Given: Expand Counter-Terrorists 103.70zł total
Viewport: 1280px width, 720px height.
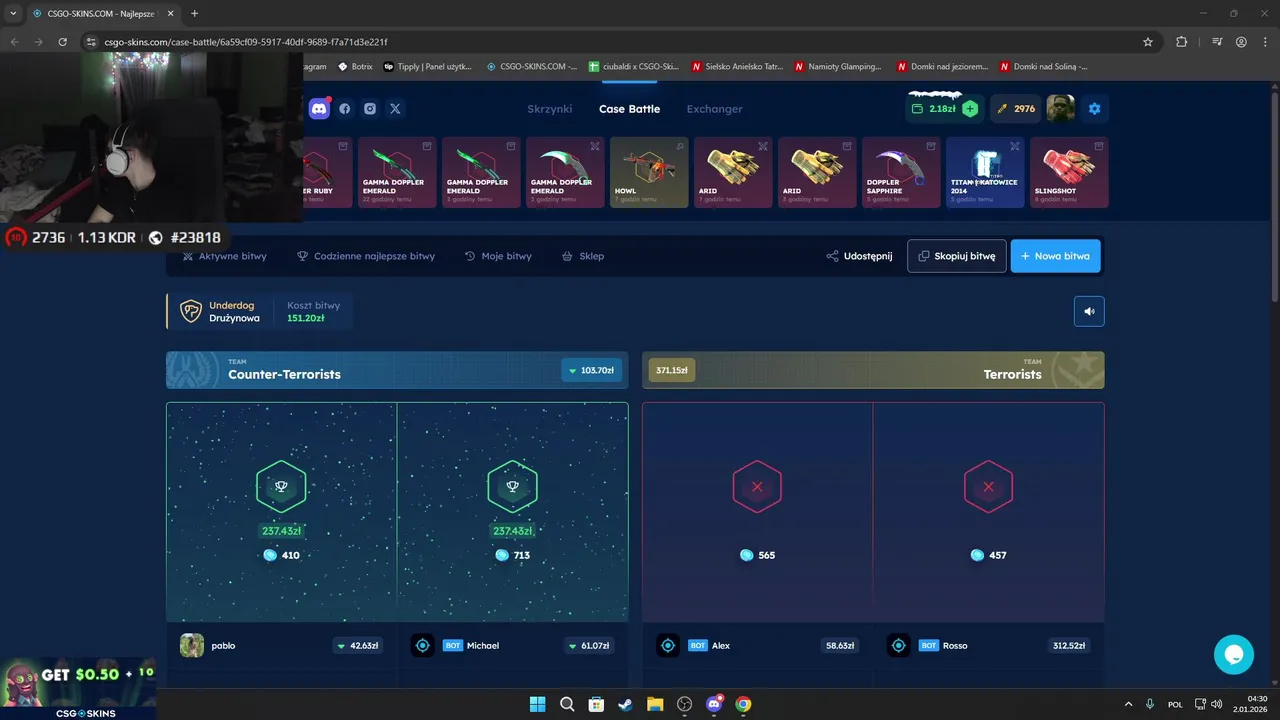Looking at the screenshot, I should point(591,370).
